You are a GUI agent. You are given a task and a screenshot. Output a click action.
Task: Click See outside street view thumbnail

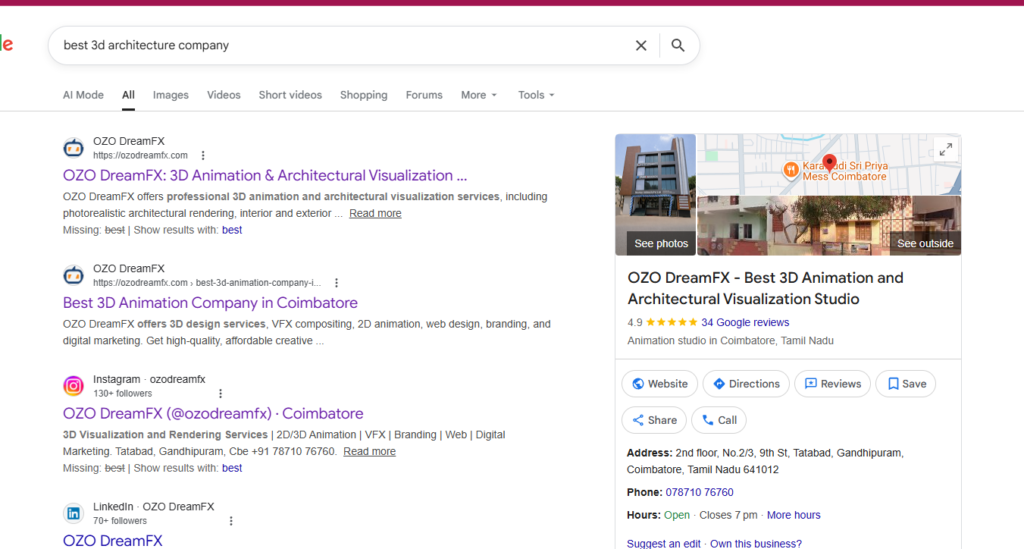tap(829, 225)
